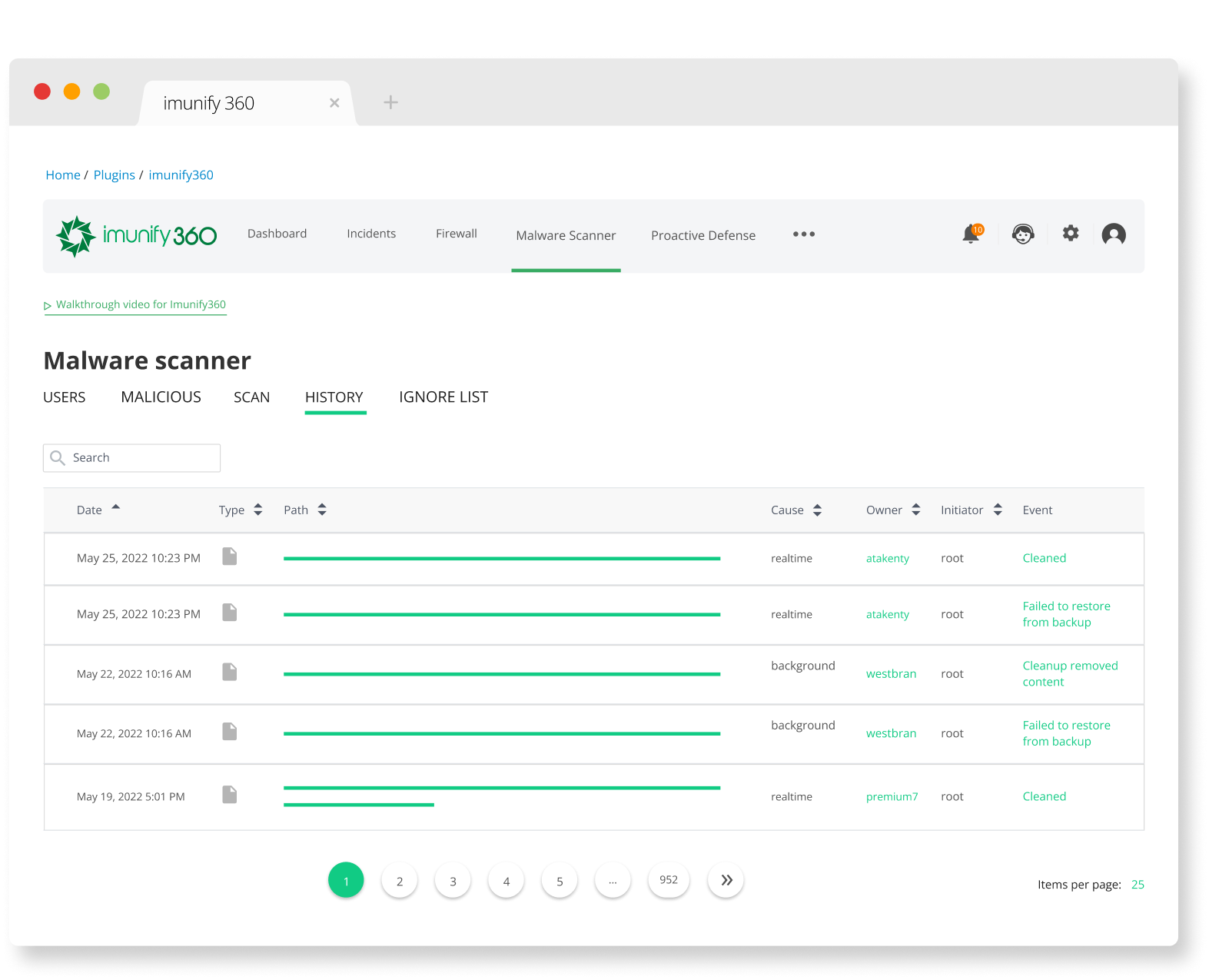
Task: Go to page 1
Action: 346,880
